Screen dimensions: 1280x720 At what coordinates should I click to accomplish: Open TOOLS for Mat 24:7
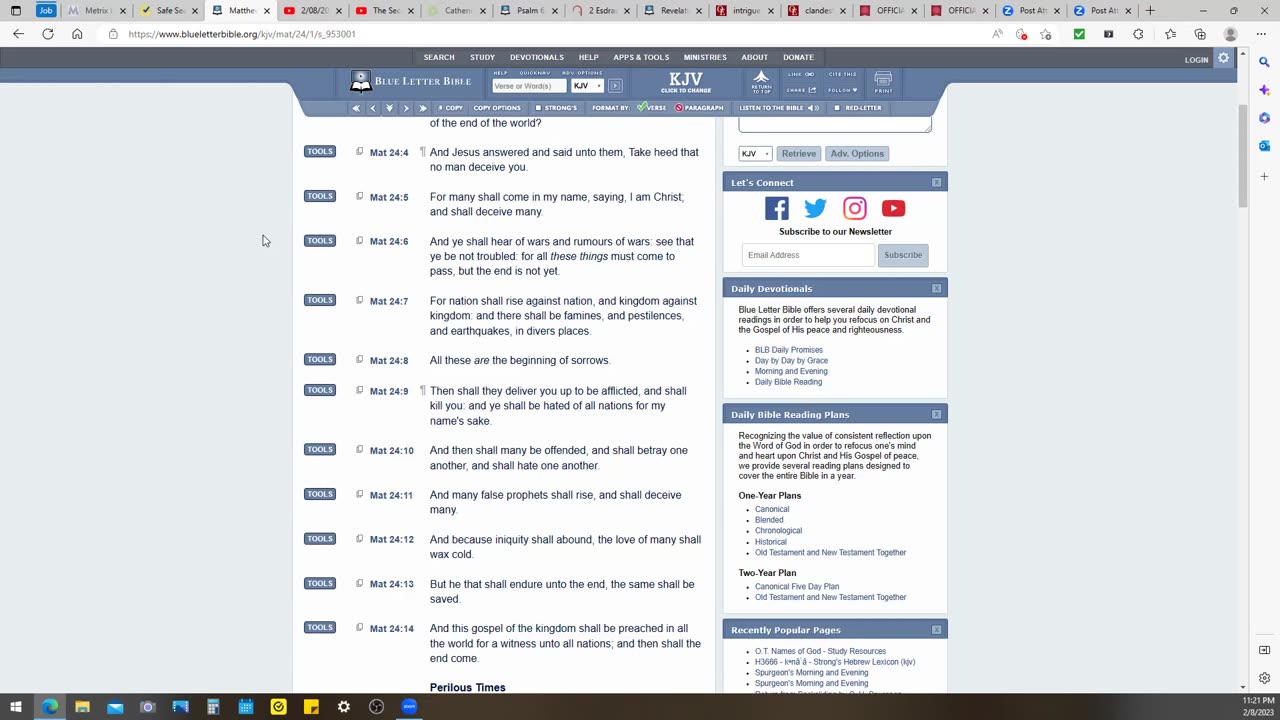tap(320, 300)
